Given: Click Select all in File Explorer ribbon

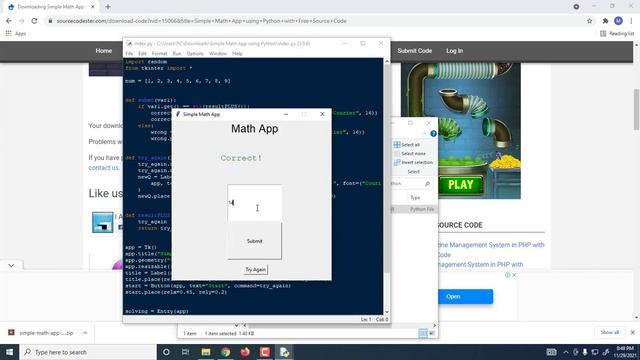Looking at the screenshot, I should 407,144.
